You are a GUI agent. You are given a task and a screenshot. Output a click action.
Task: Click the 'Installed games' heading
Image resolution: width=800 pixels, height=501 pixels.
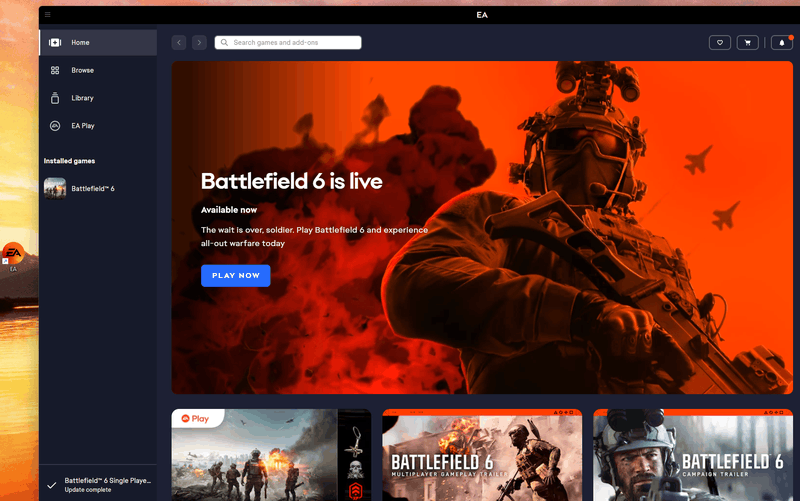click(x=69, y=161)
